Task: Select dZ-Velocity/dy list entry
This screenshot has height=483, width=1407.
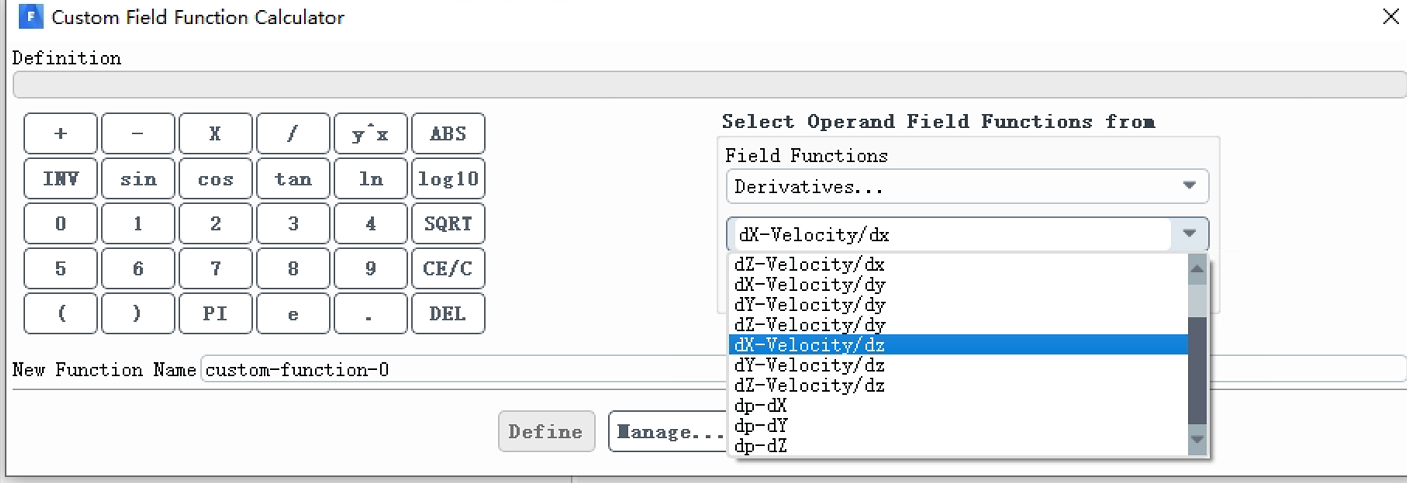Action: 958,325
